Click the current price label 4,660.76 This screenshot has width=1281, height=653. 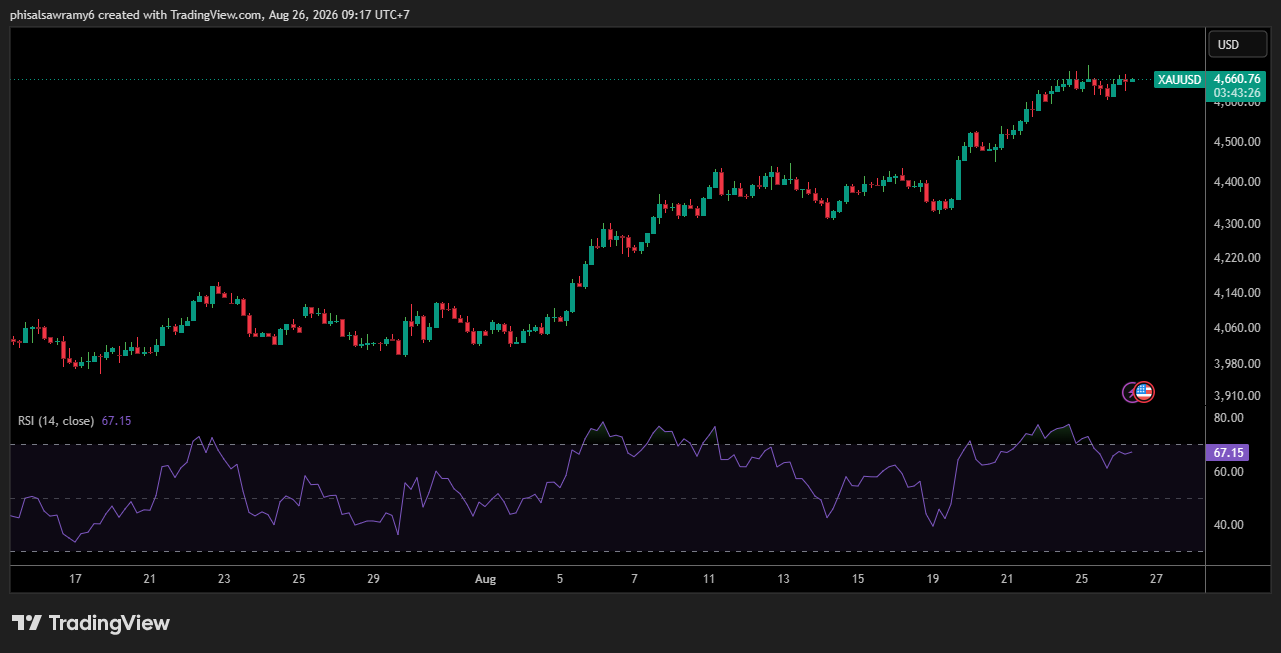coord(1237,78)
